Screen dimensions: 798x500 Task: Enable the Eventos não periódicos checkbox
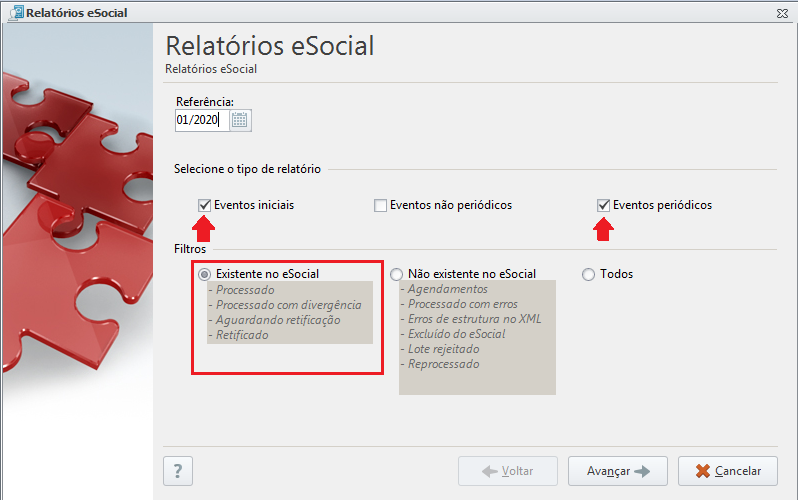(x=380, y=205)
